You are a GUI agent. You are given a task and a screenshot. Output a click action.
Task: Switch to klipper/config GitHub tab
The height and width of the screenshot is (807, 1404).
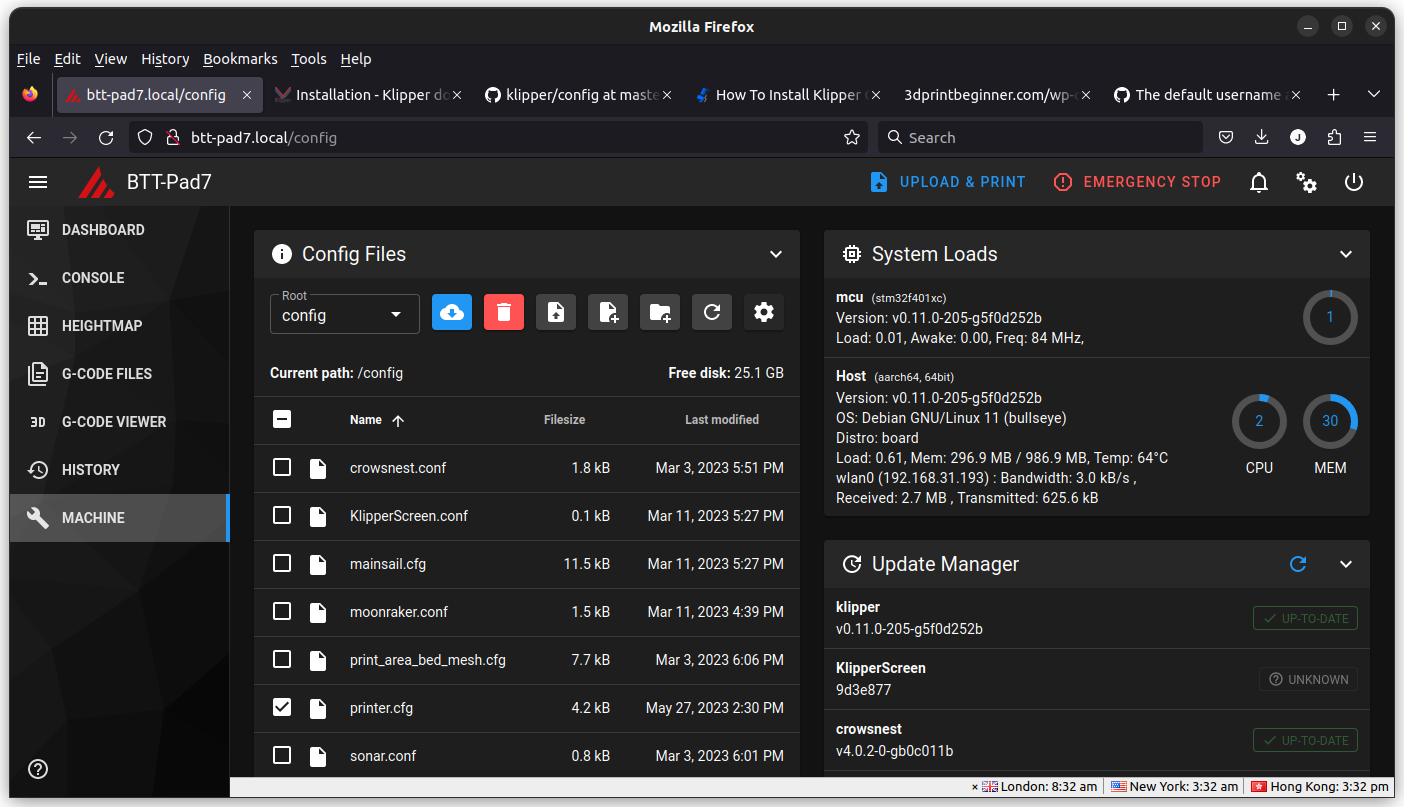578,95
